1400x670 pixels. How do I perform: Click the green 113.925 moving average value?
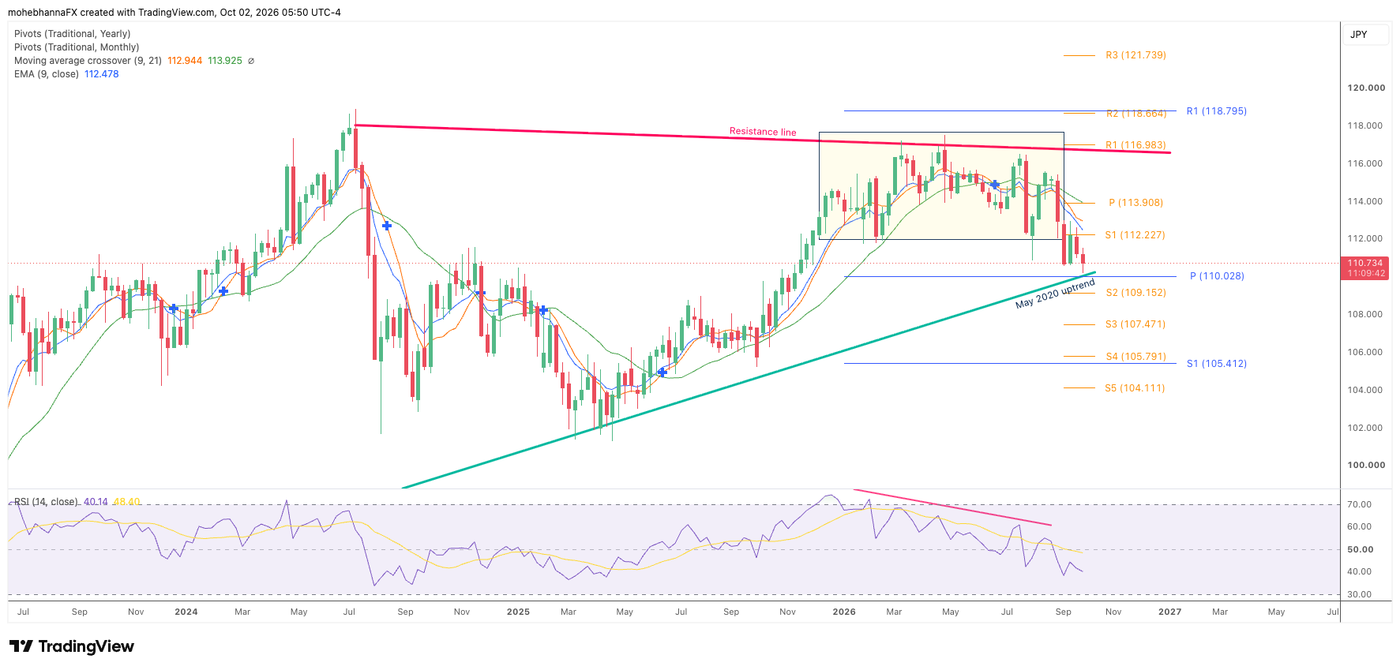224,61
